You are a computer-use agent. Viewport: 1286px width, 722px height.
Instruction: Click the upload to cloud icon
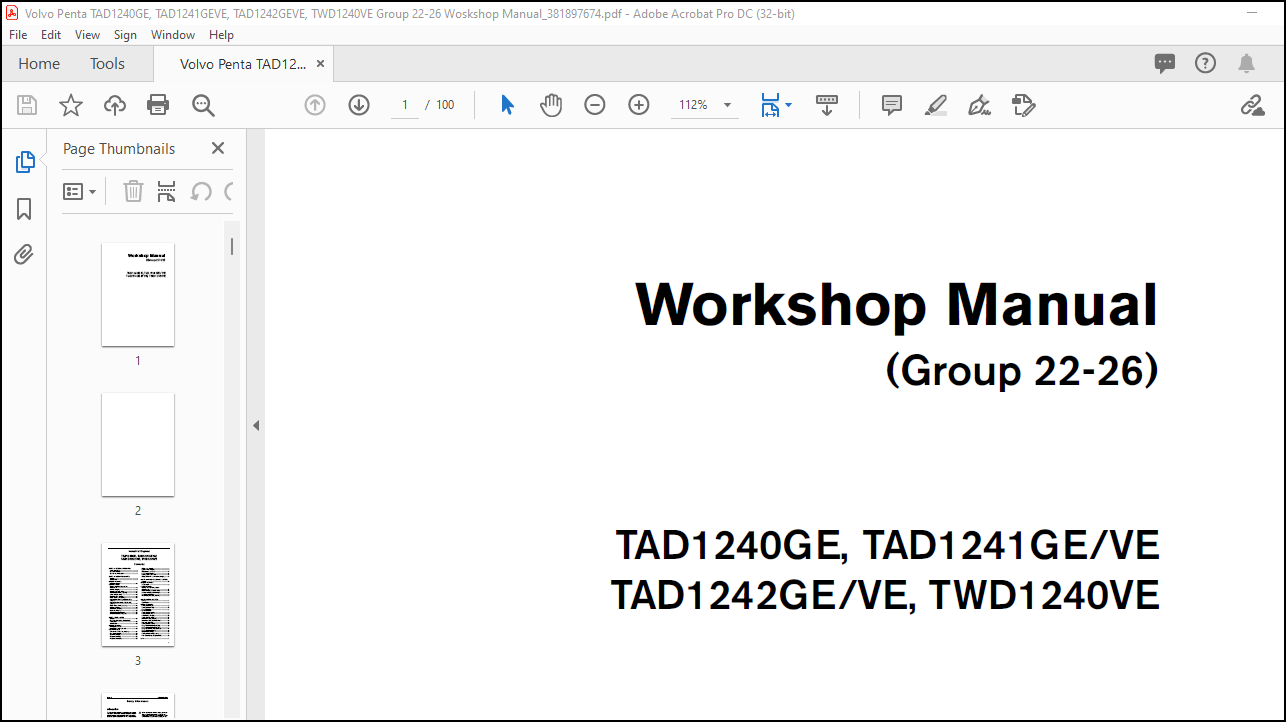click(115, 105)
